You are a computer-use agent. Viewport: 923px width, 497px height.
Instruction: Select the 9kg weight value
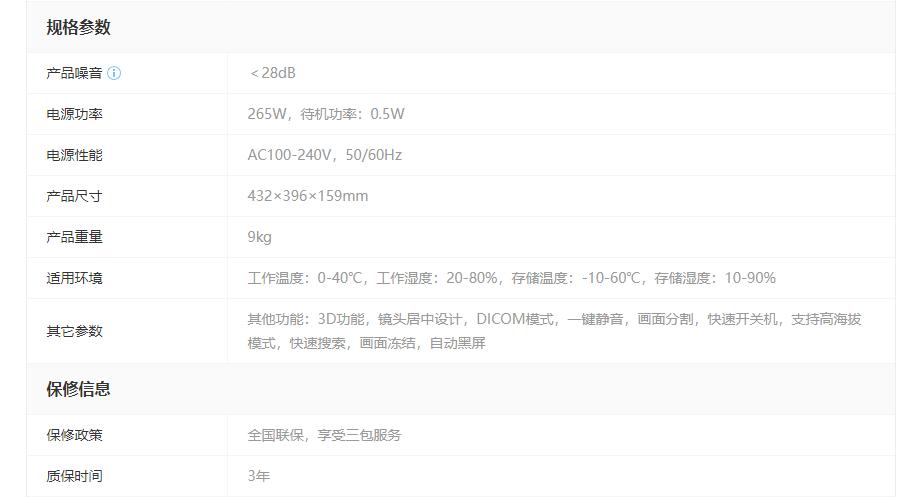coord(259,237)
